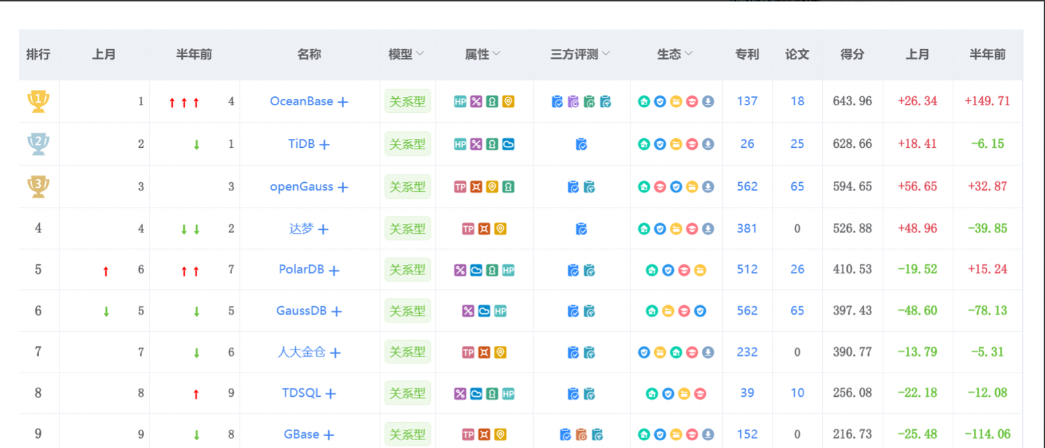Click the score change +149.71

point(987,101)
